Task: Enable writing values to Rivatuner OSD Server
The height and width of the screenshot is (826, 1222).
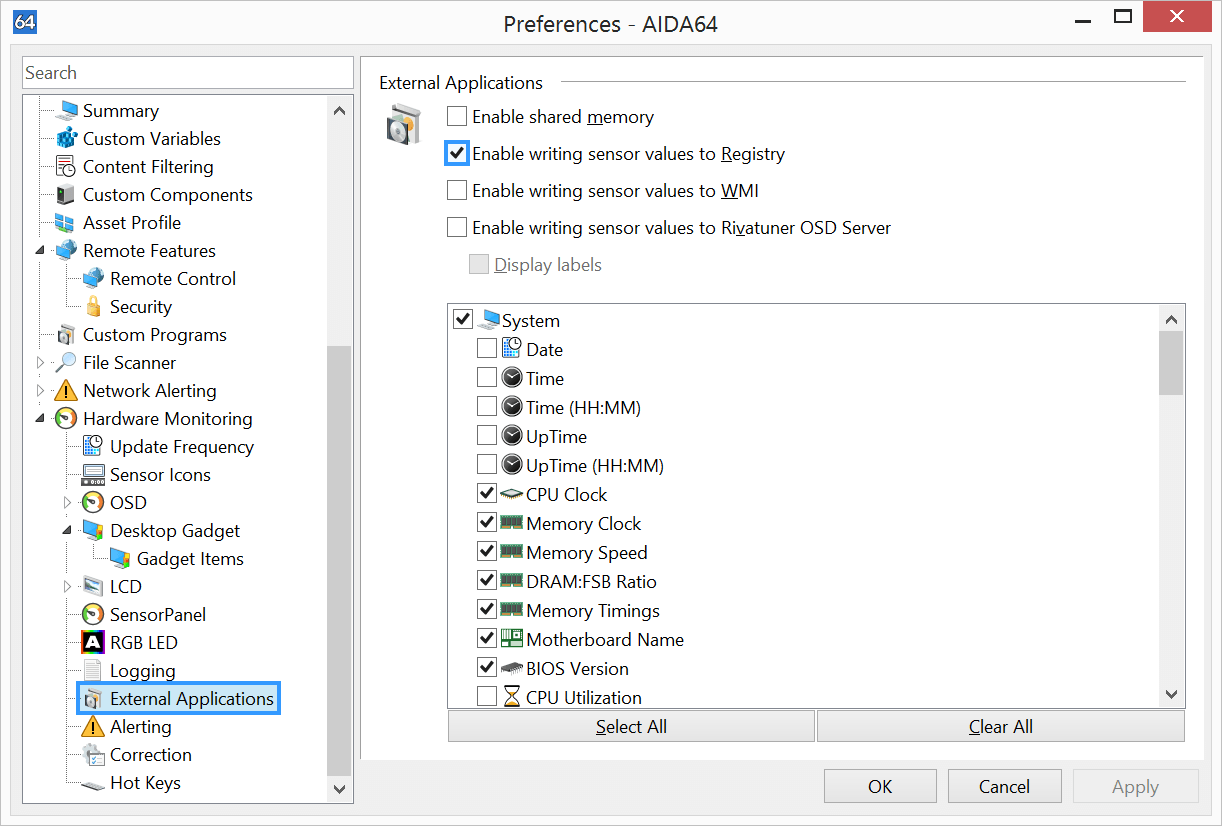Action: pyautogui.click(x=457, y=228)
